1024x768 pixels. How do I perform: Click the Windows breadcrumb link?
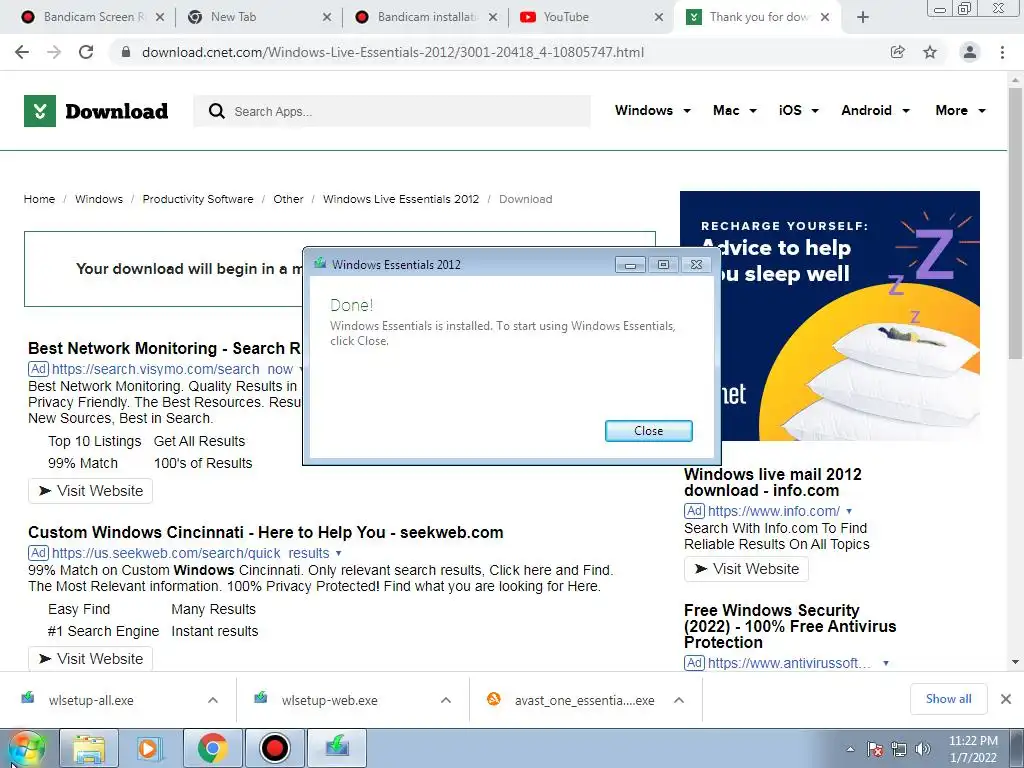coord(99,199)
